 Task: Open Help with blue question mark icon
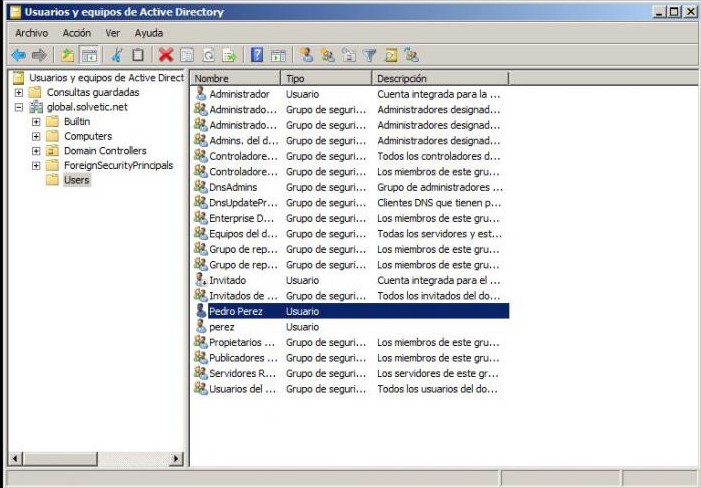pyautogui.click(x=257, y=55)
